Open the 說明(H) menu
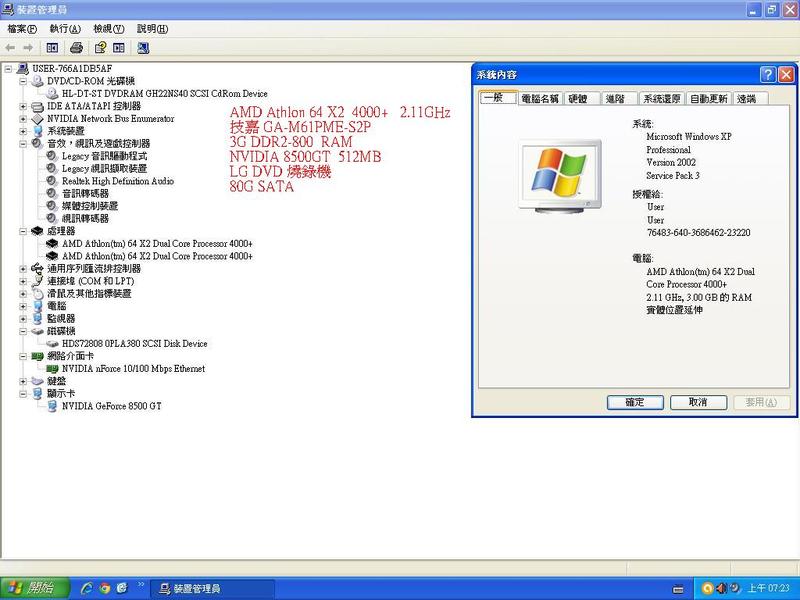Viewport: 800px width, 600px height. pos(152,29)
